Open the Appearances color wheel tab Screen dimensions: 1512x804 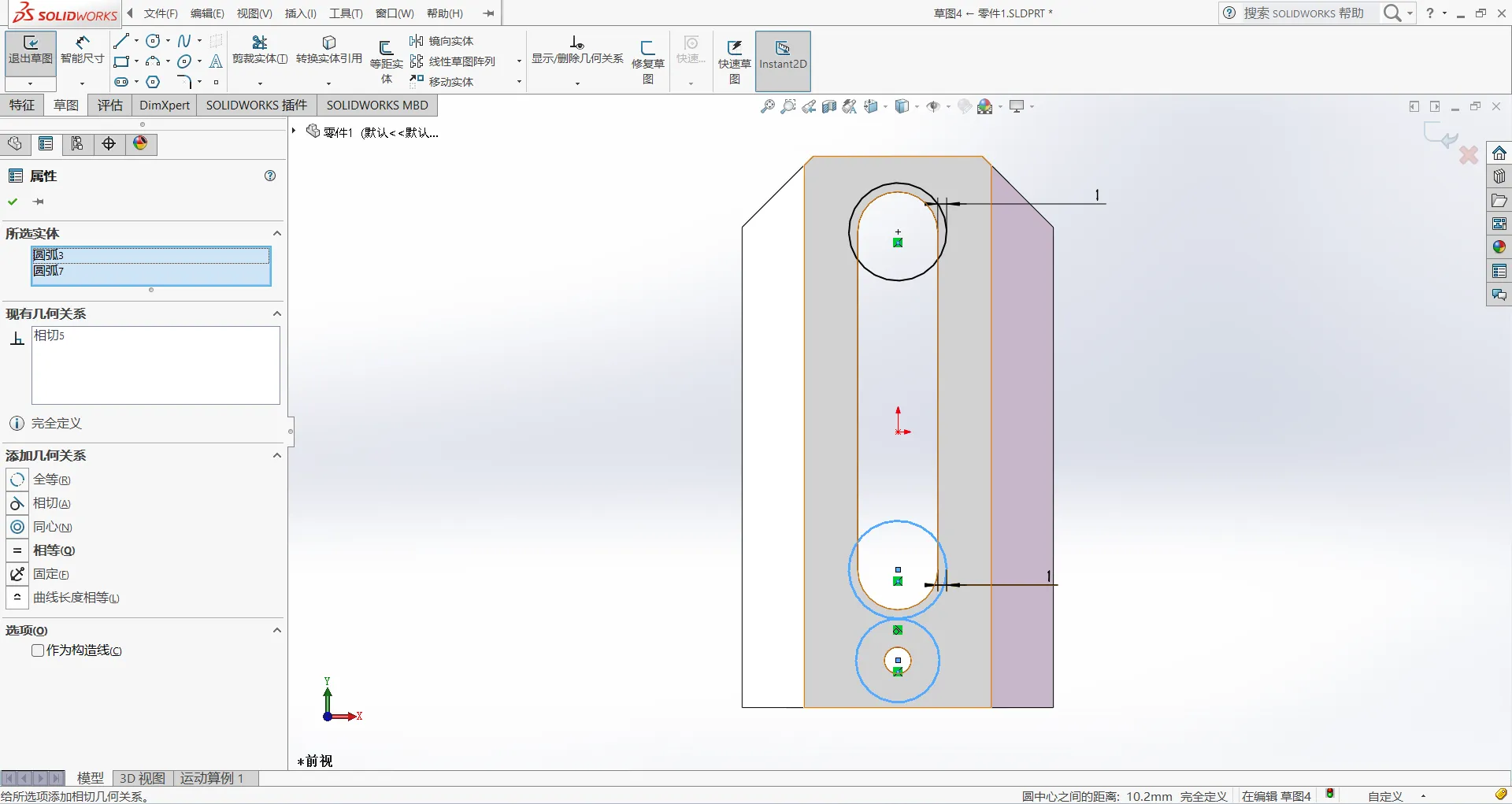pyautogui.click(x=140, y=143)
